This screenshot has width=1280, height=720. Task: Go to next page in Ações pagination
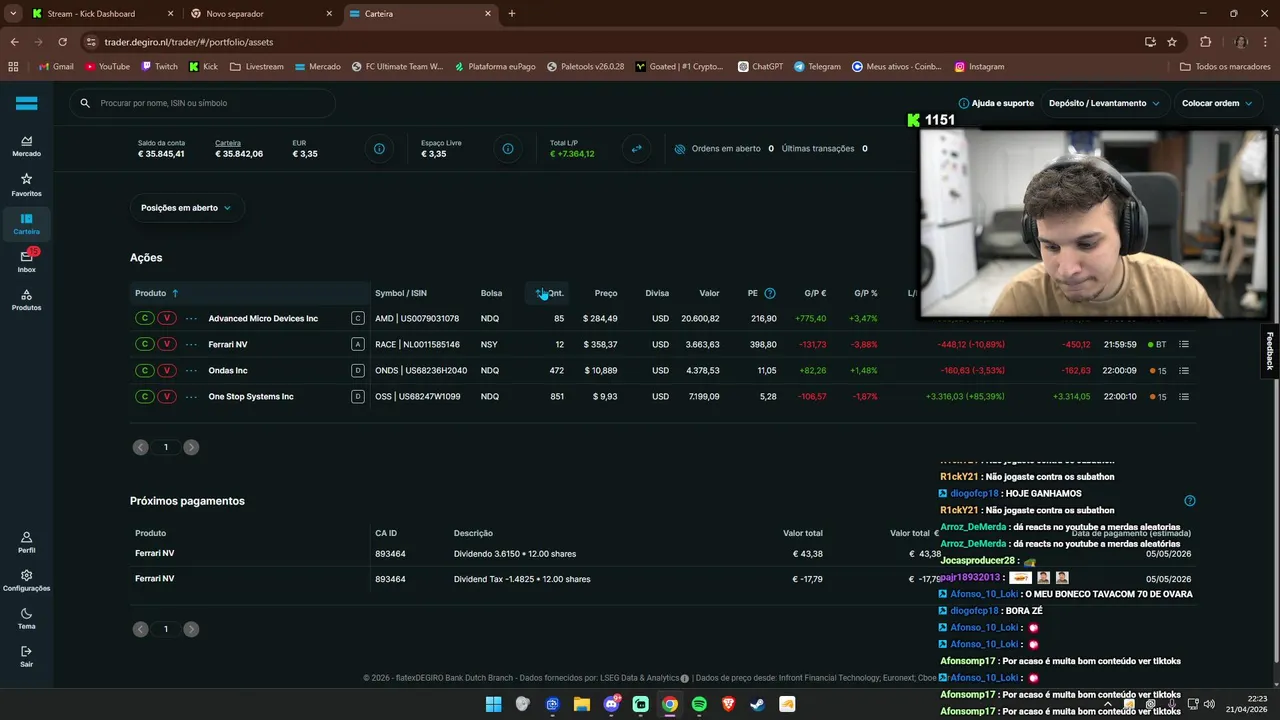coord(191,447)
